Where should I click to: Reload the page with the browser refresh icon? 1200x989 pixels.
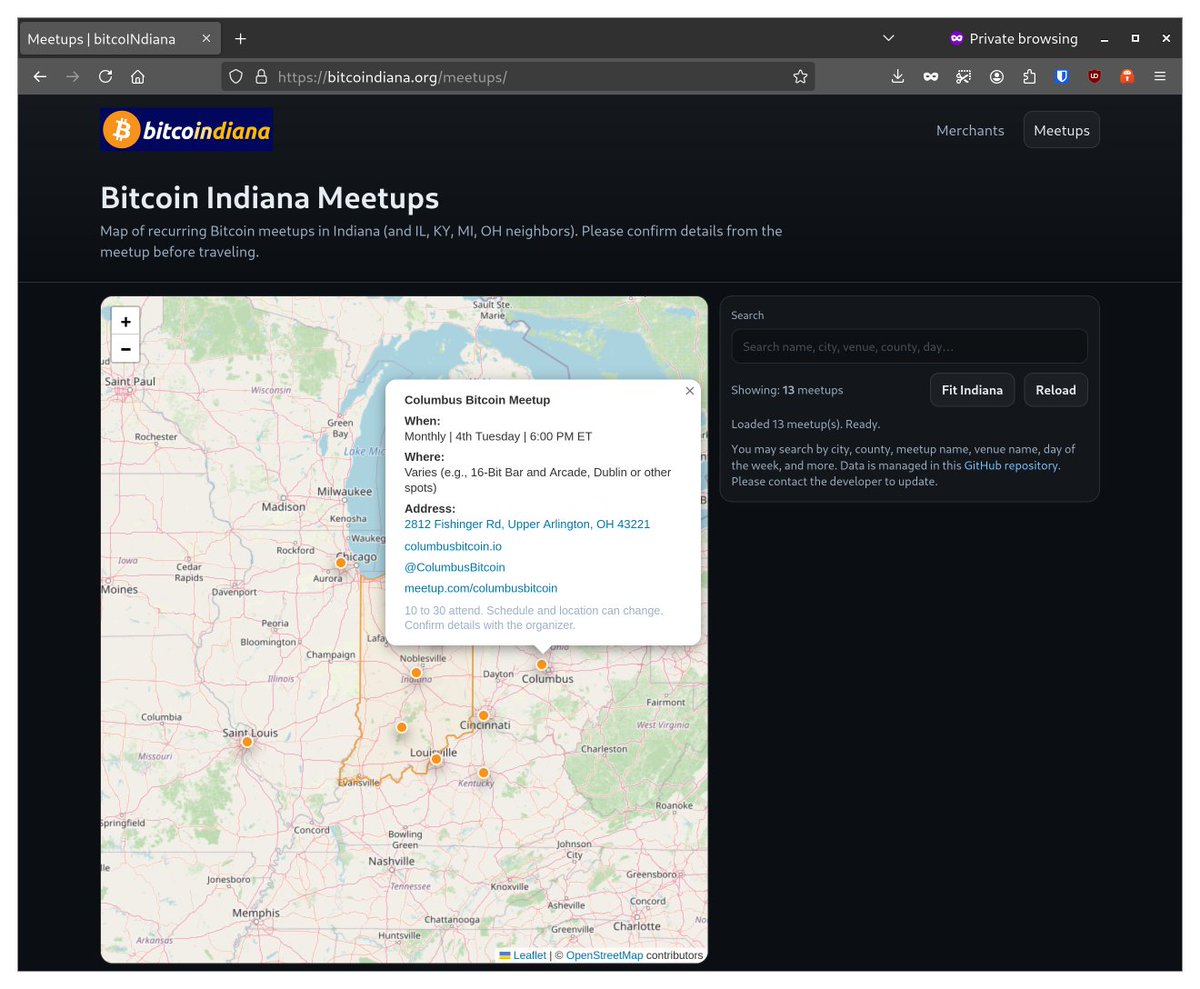[x=105, y=76]
